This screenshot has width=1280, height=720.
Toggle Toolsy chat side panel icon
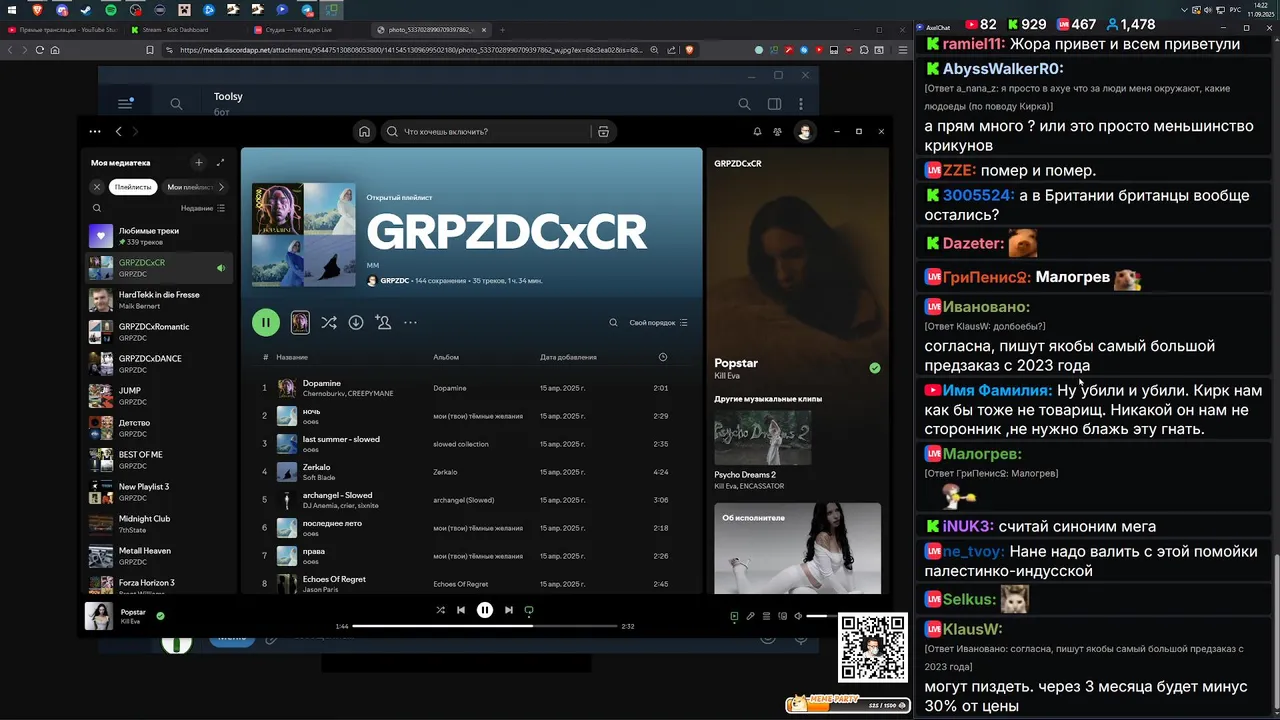coord(774,103)
